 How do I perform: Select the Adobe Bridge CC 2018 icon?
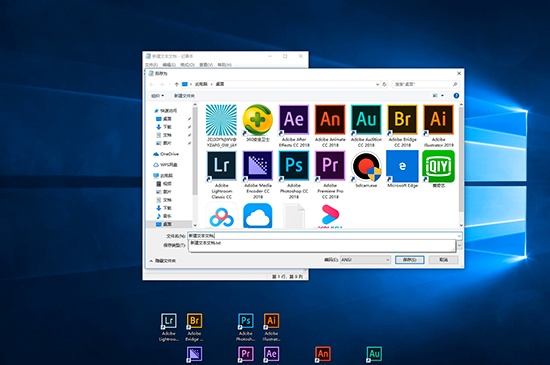[x=402, y=126]
